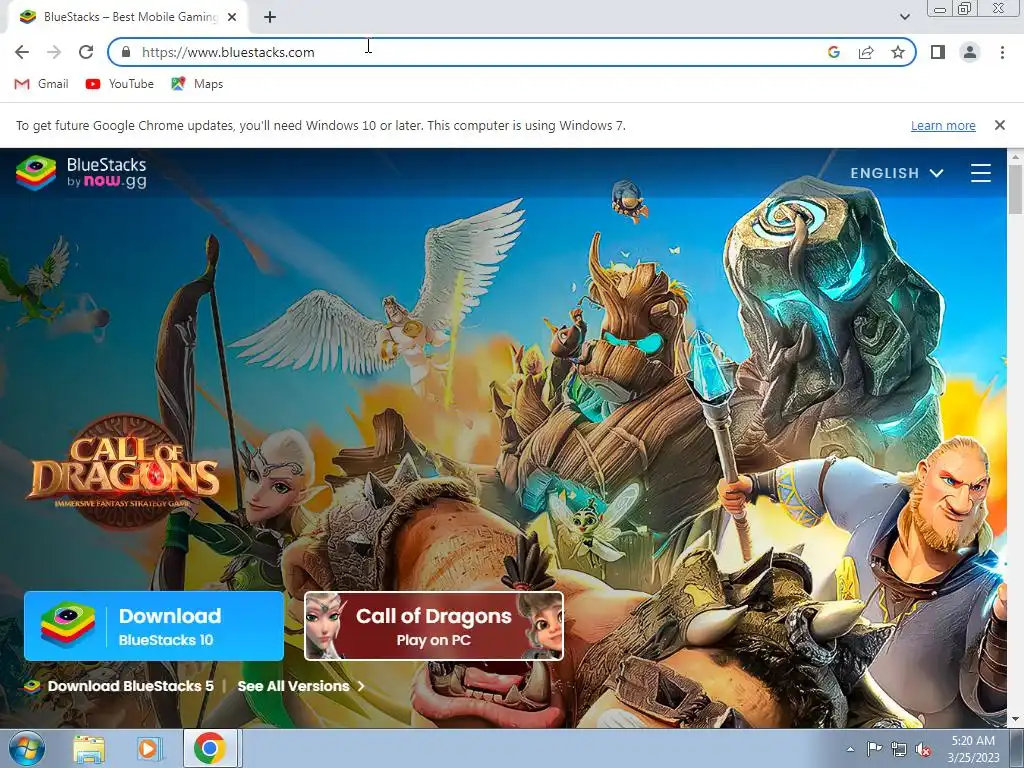1024x768 pixels.
Task: Expand the ENGLISH language dropdown
Action: [x=897, y=173]
